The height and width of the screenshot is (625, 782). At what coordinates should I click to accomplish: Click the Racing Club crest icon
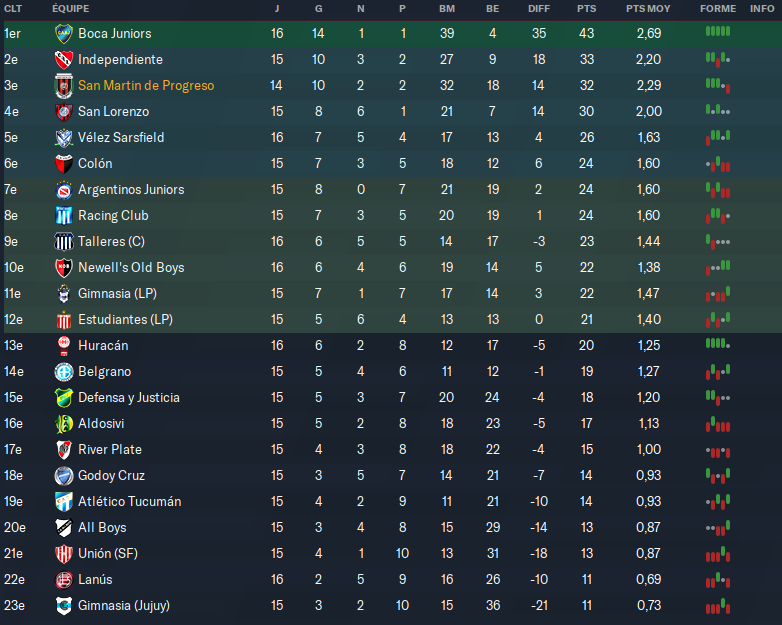(x=64, y=215)
